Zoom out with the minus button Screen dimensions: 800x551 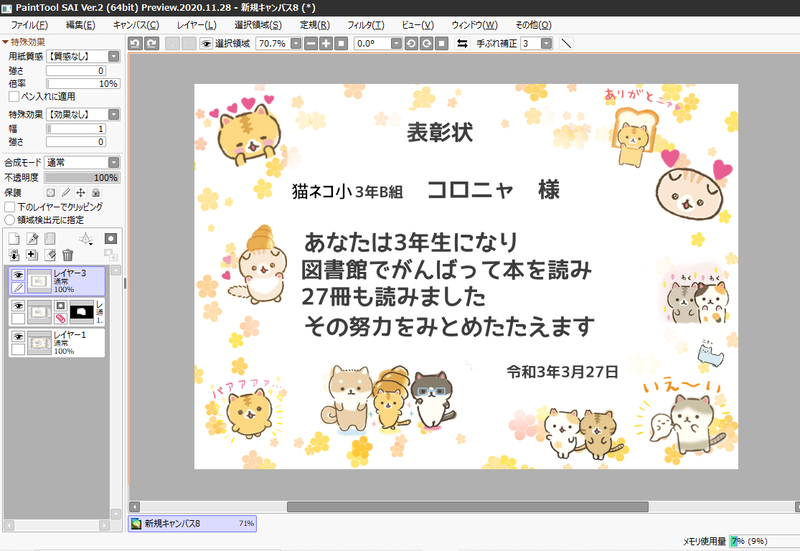pos(311,43)
